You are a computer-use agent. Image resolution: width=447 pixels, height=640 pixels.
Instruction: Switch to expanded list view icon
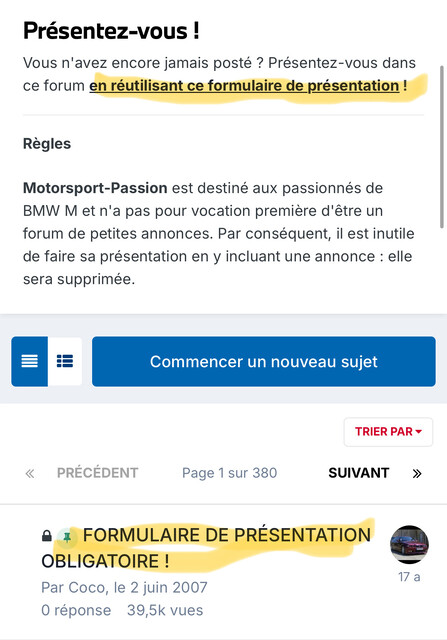[65, 361]
